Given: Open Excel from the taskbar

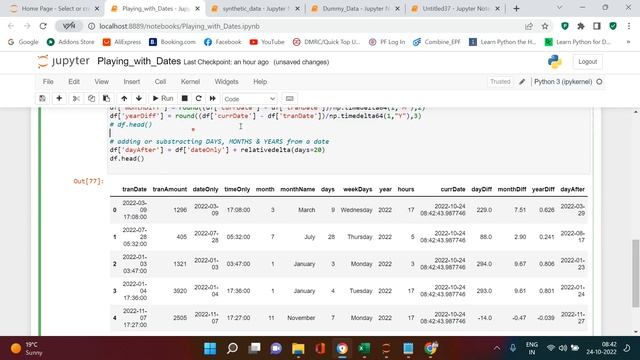Looking at the screenshot, I should (x=364, y=348).
